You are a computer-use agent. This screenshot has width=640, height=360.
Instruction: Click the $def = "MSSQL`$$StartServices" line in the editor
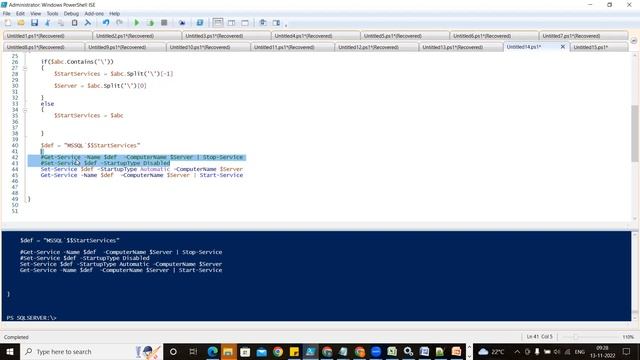coord(90,145)
